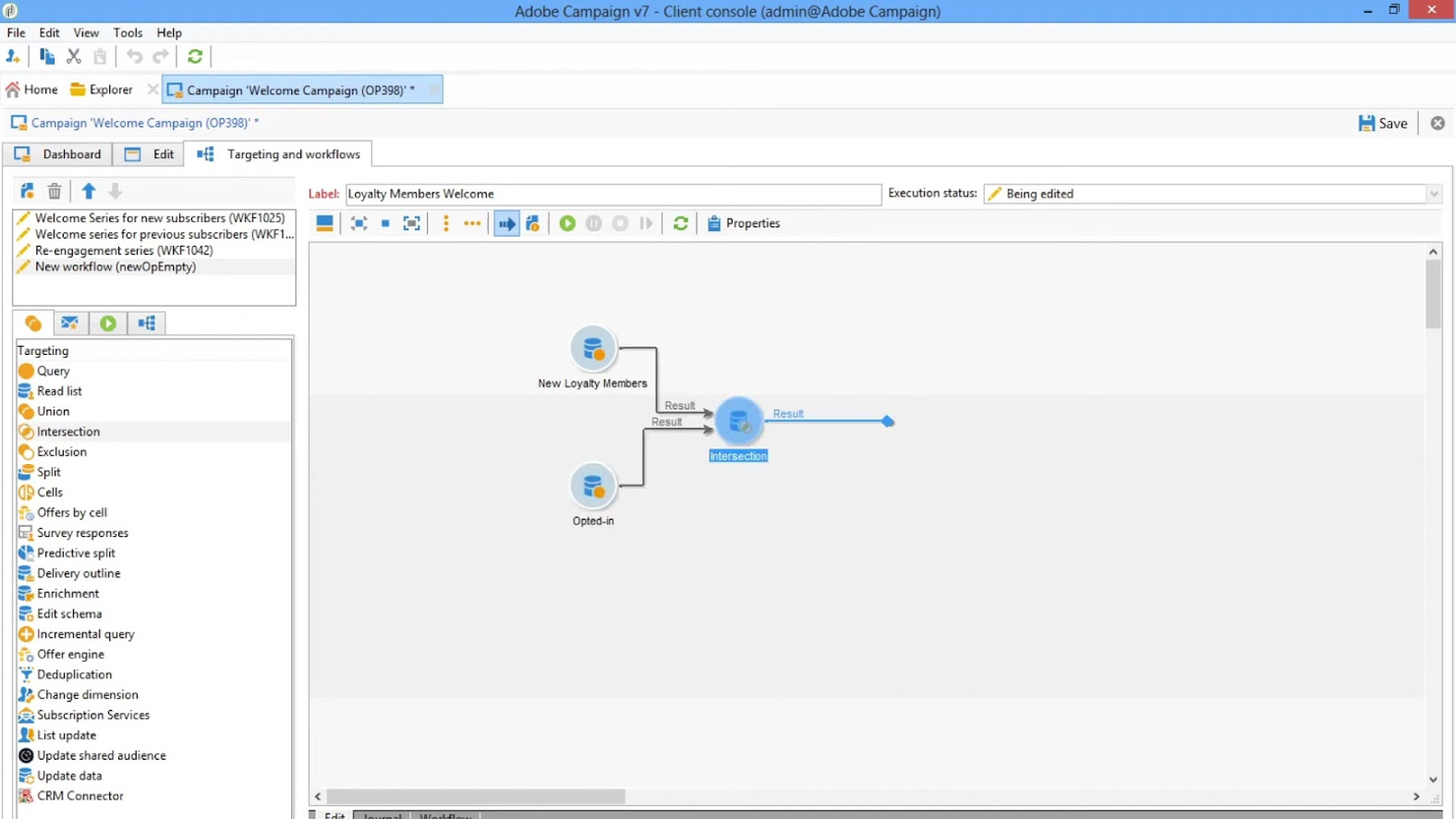Select the Union activity
This screenshot has height=819, width=1456.
point(153,411)
